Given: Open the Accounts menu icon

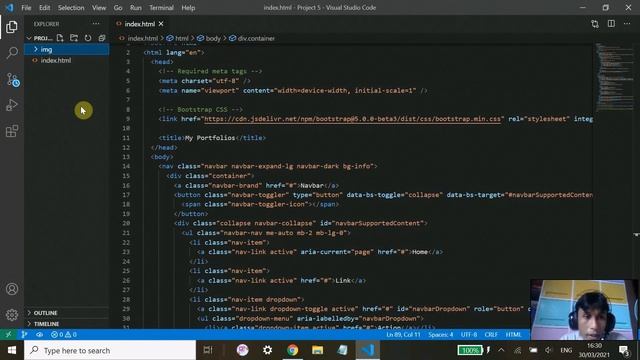Looking at the screenshot, I should pyautogui.click(x=12, y=289).
